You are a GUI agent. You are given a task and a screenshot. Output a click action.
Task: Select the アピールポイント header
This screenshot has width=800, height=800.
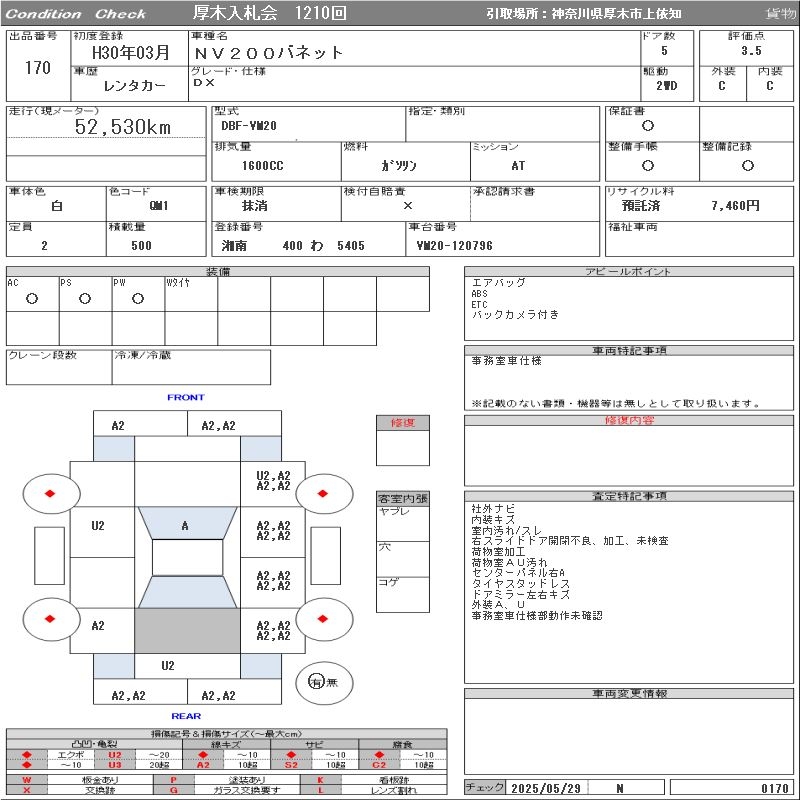point(630,272)
